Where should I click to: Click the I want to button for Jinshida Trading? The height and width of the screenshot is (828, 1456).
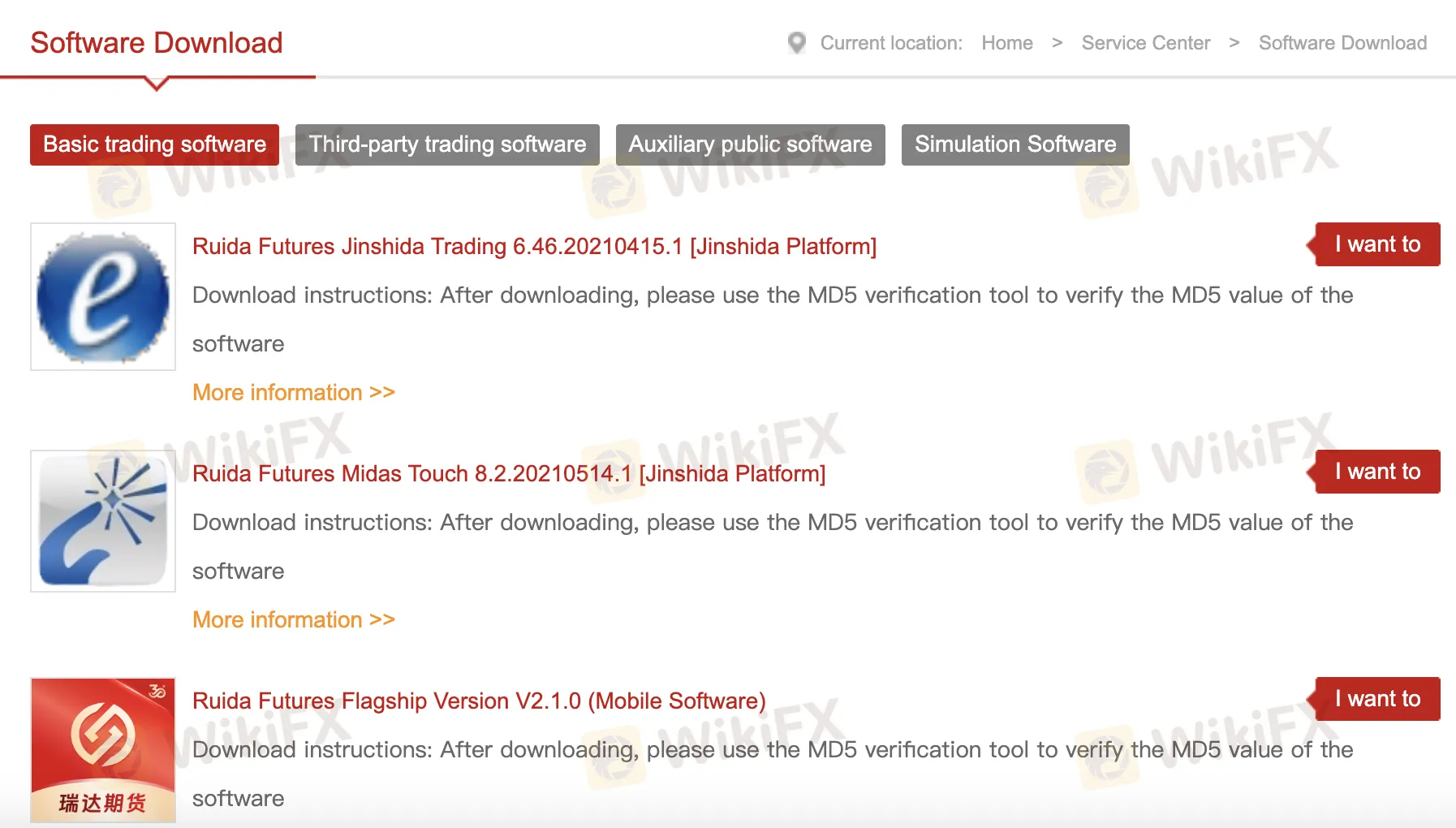[x=1376, y=244]
